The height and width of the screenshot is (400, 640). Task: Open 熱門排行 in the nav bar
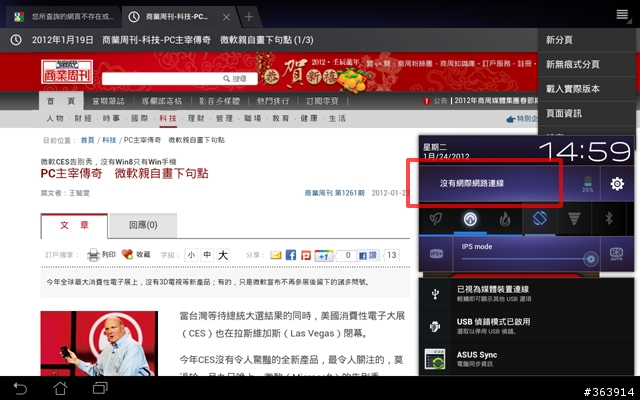coord(273,101)
